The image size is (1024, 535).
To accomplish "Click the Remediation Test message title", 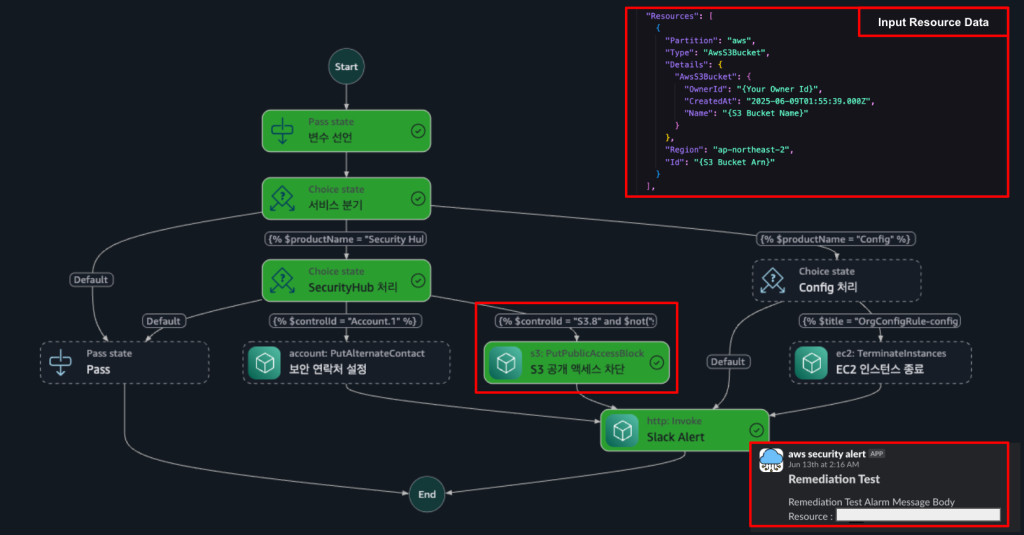I will coord(834,479).
